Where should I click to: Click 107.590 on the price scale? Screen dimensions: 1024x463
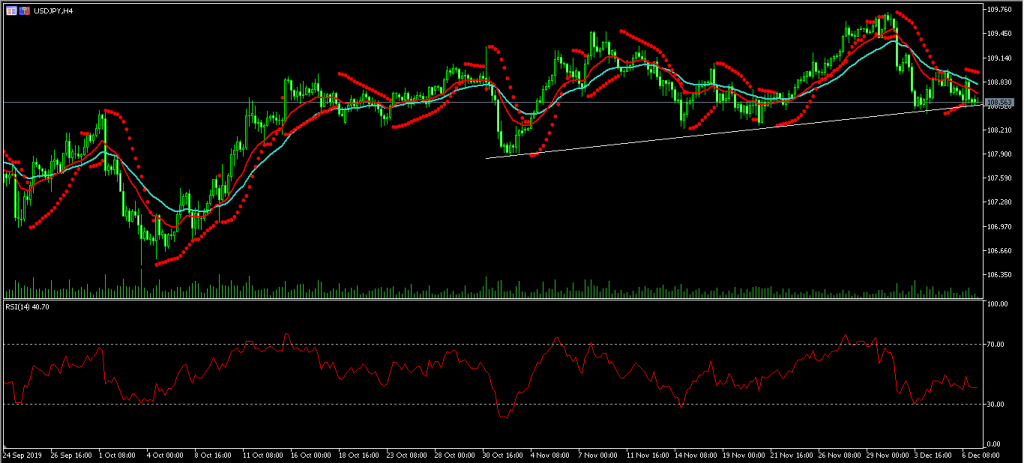pos(1001,178)
